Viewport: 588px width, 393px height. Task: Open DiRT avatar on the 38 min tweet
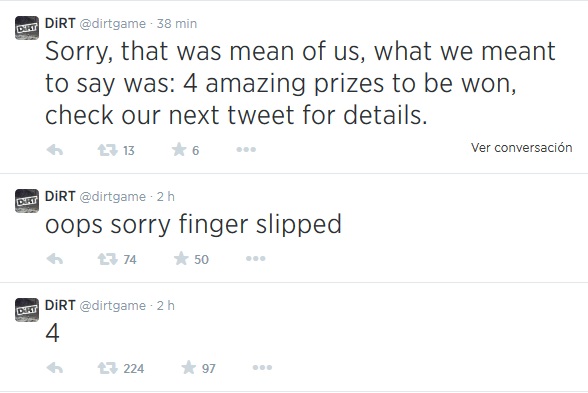point(27,28)
